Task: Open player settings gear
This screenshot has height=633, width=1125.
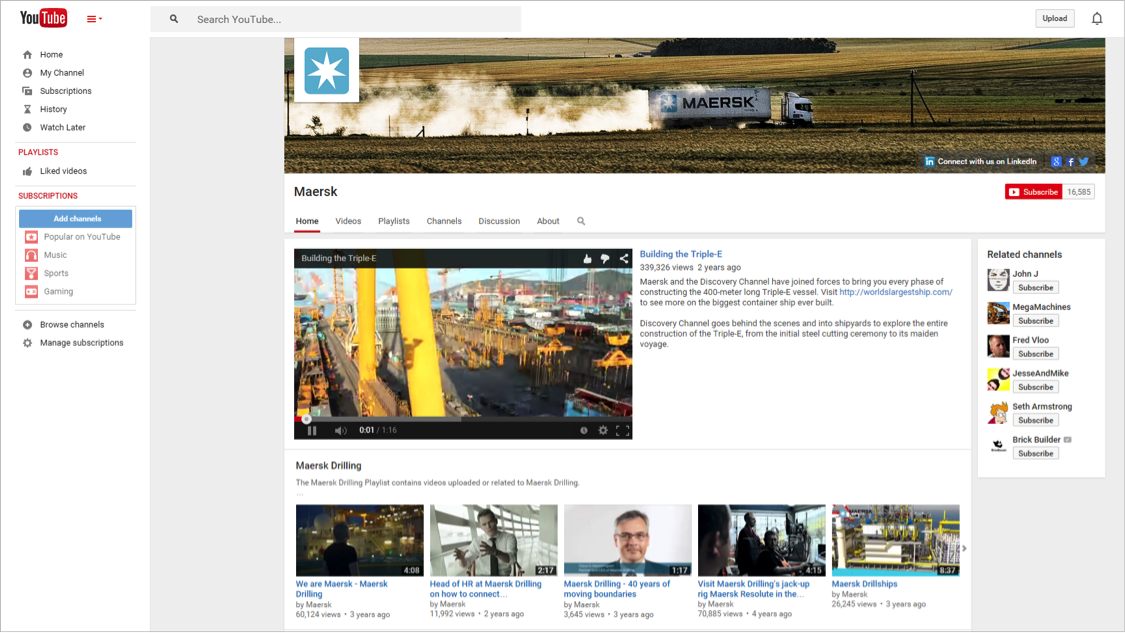Action: 603,431
